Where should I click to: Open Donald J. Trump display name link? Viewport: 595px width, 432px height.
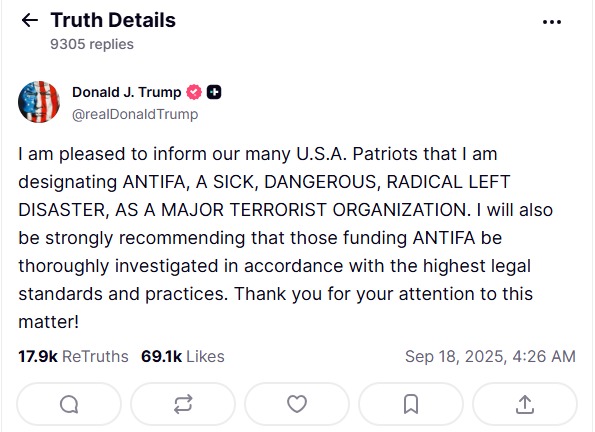coord(127,92)
